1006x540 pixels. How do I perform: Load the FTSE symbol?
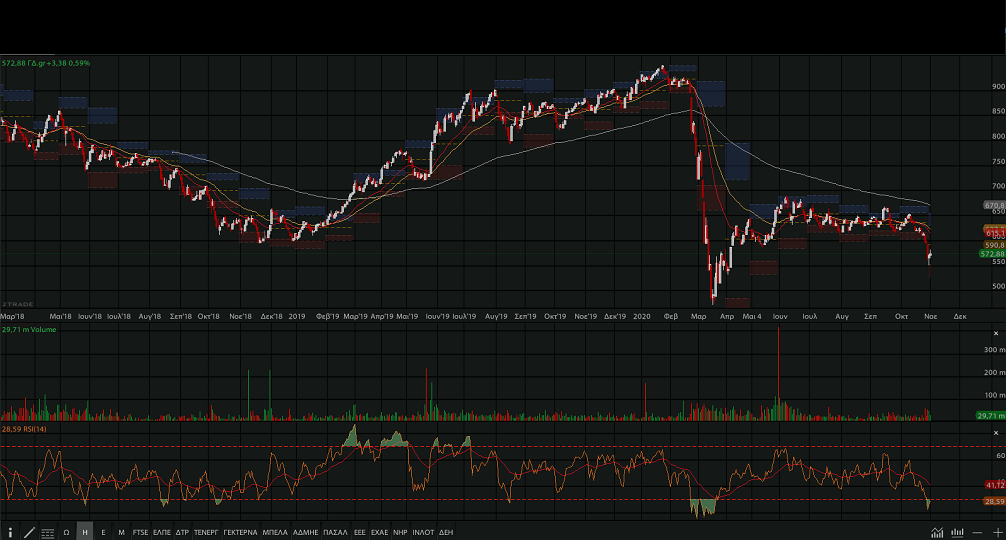coord(140,532)
